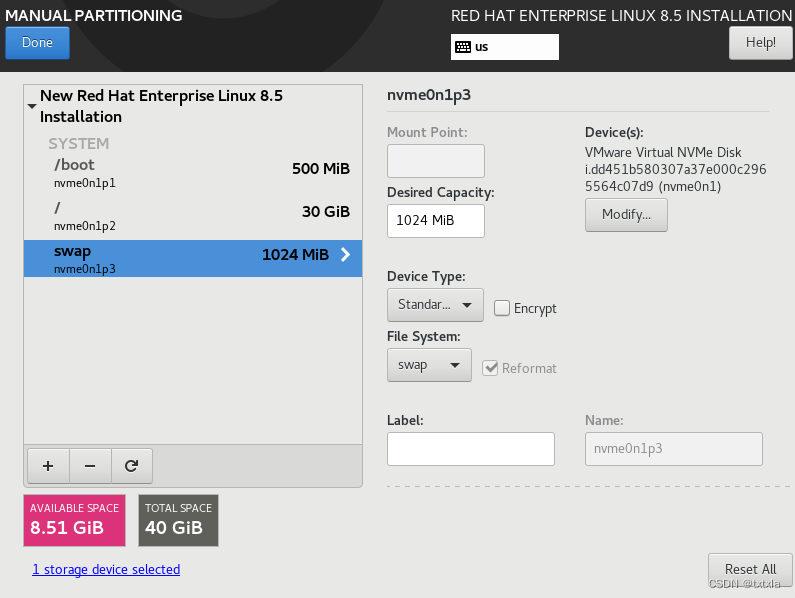Click the SYSTEM group heading

[x=79, y=144]
